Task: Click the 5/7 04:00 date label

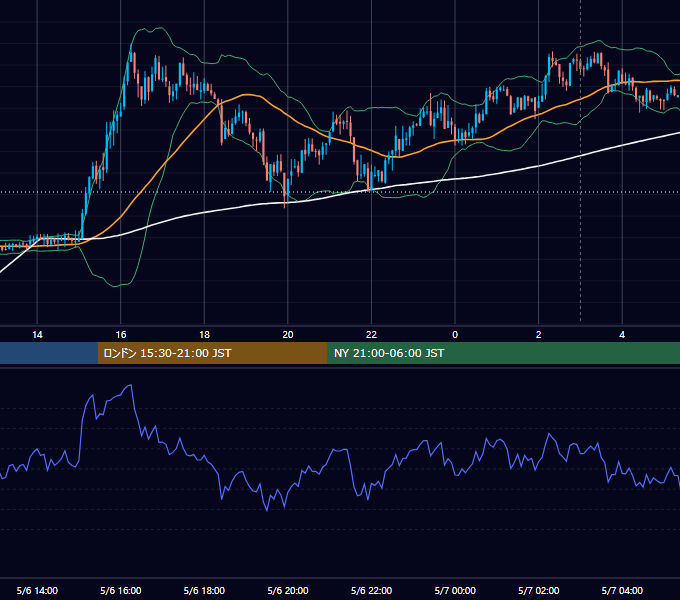Action: pyautogui.click(x=622, y=591)
